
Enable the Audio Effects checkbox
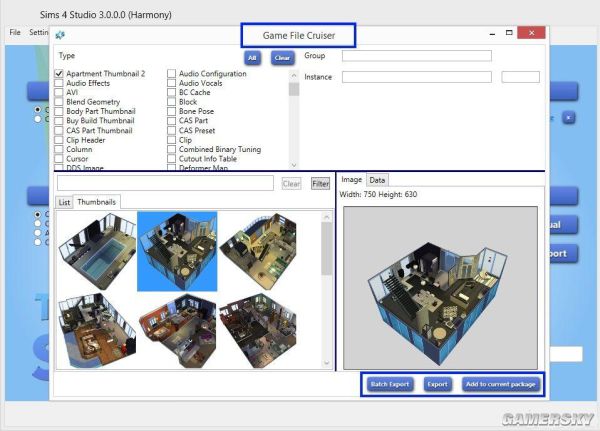(x=59, y=83)
